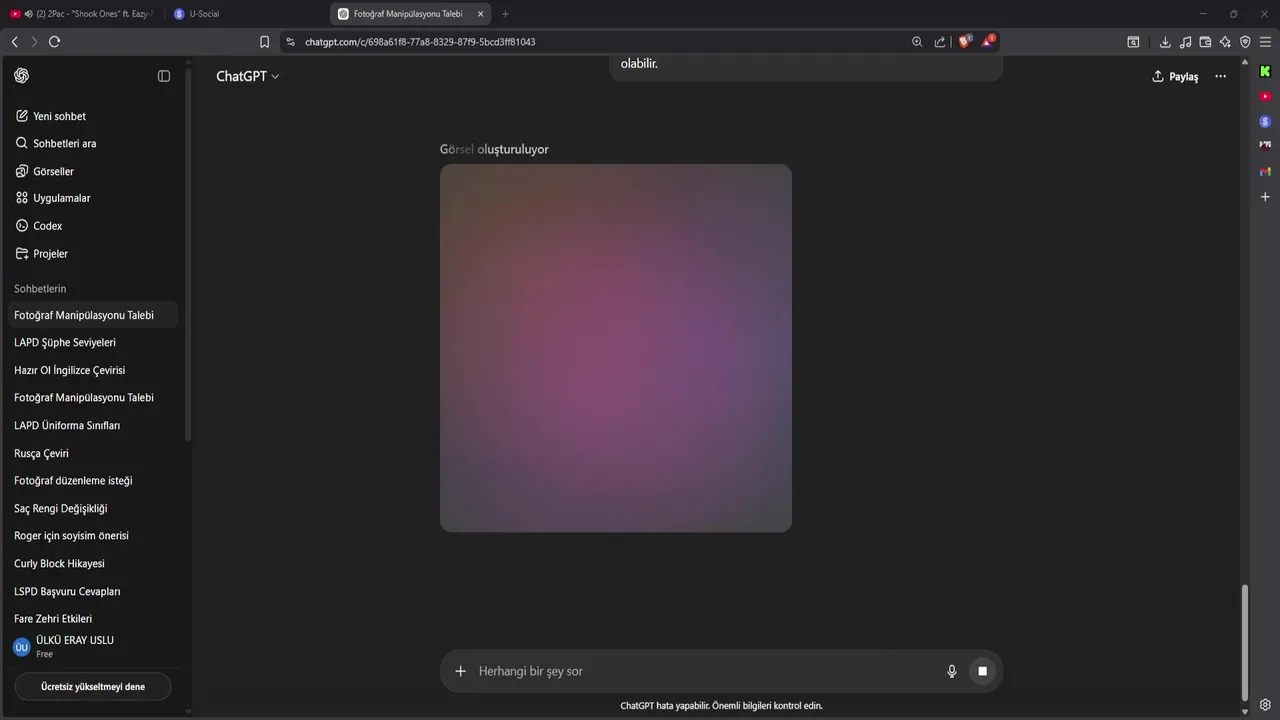Open the Uygulamalar section
1280x720 pixels.
point(93,198)
